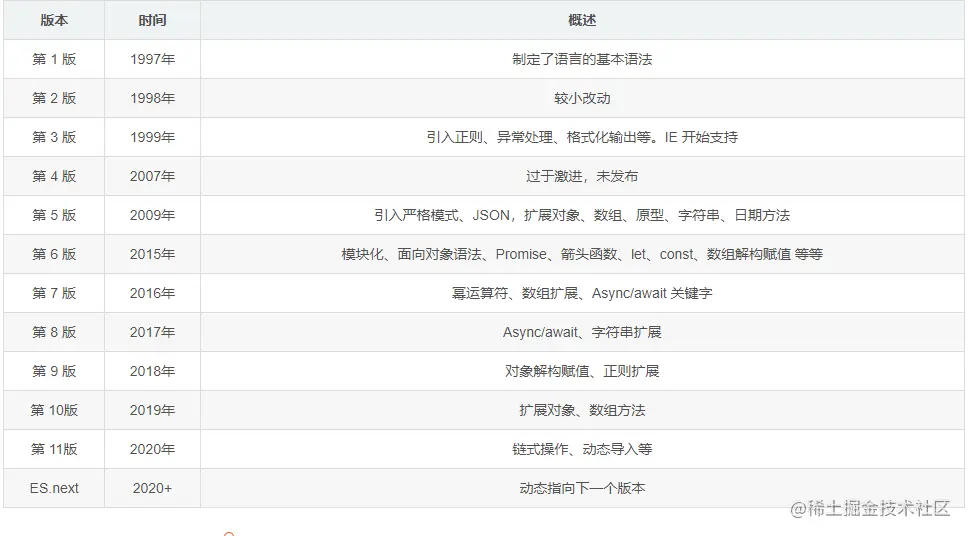This screenshot has width=968, height=536.
Task: Select the 2020+ cell
Action: click(152, 488)
